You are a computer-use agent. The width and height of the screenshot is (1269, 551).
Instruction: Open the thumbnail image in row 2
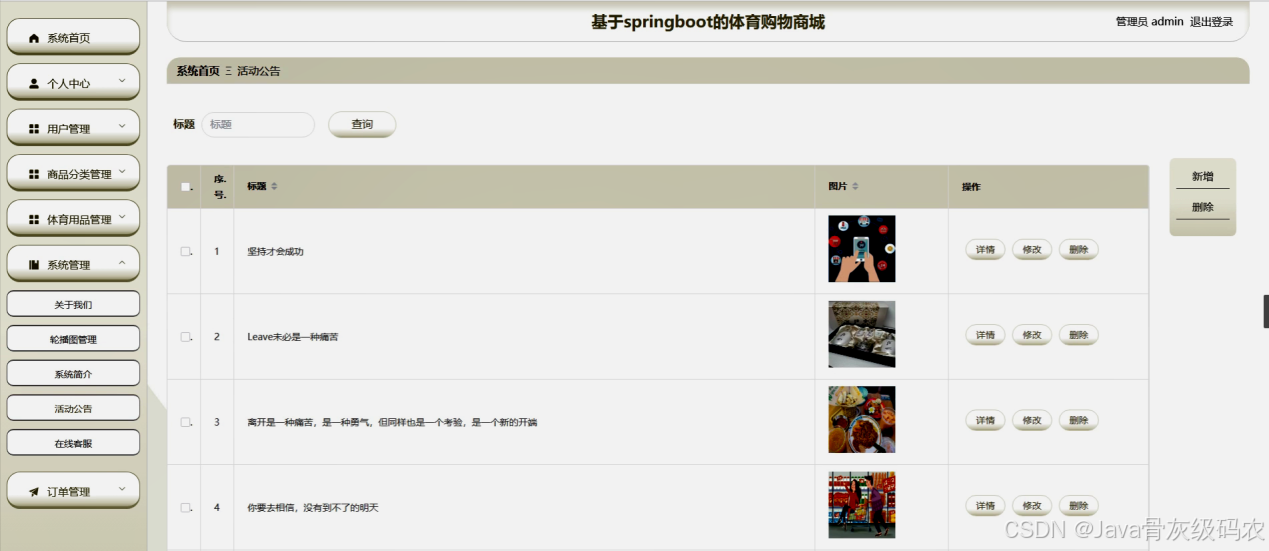862,335
